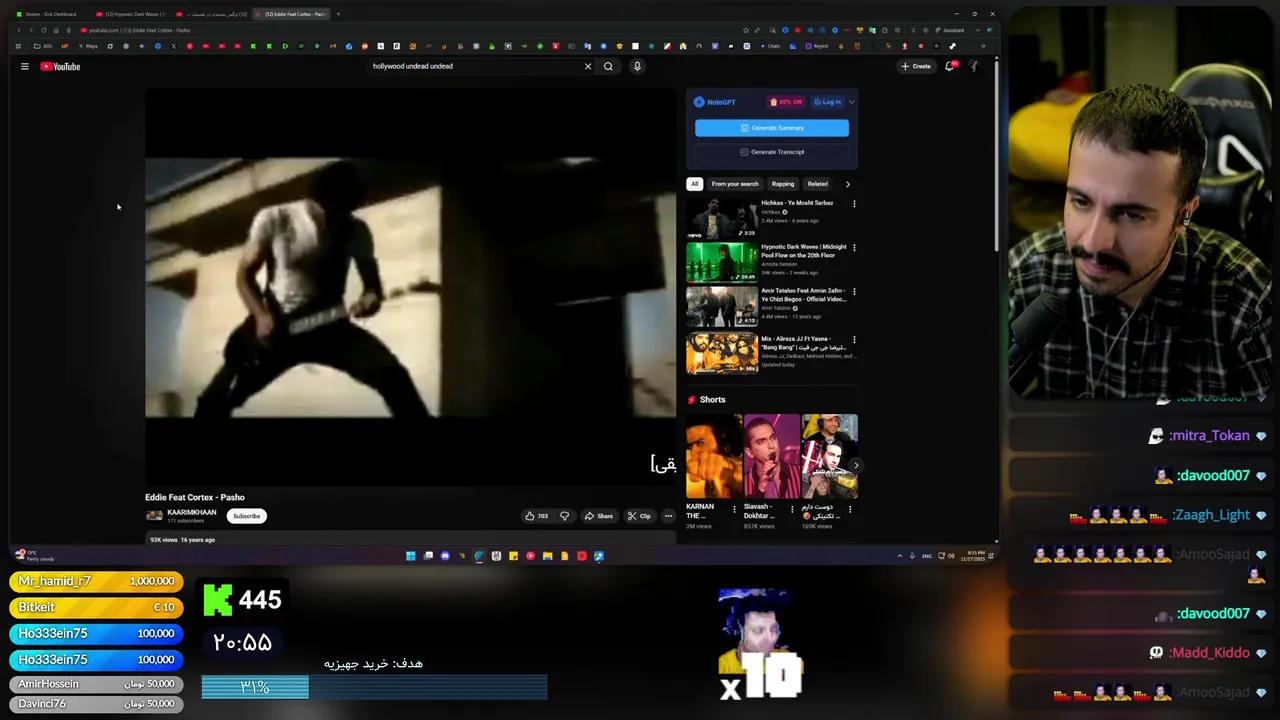Viewport: 1280px width, 720px height.
Task: Open a new browser tab
Action: point(338,14)
